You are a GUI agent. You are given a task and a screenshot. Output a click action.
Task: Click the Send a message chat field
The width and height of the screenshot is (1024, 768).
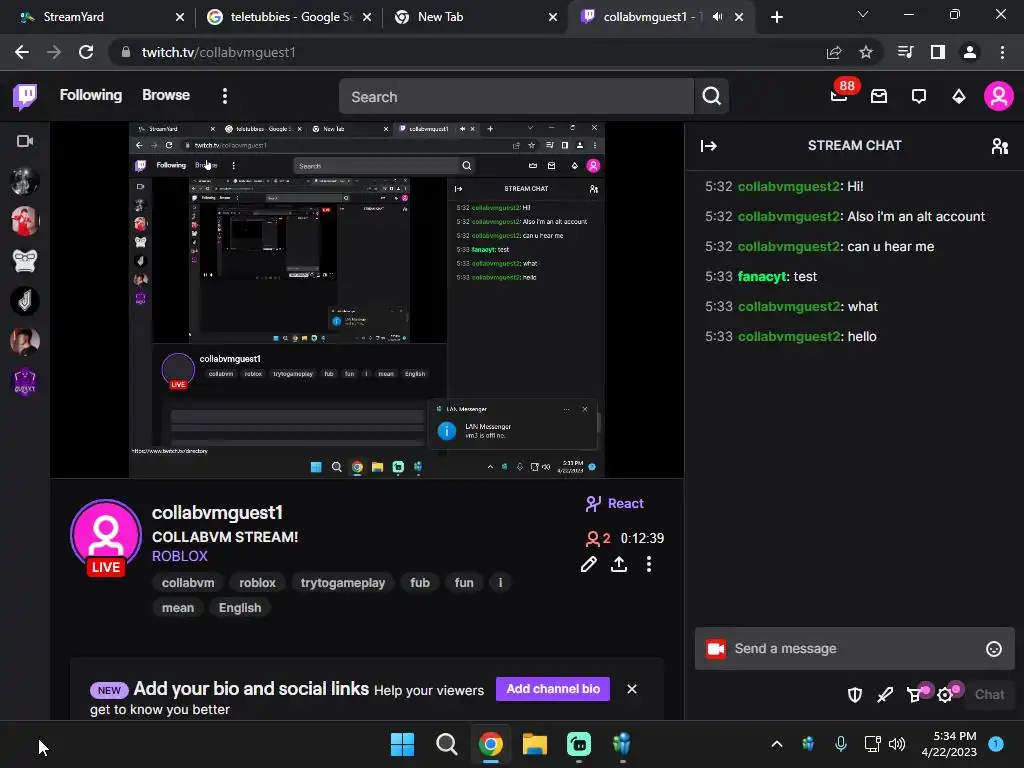854,648
